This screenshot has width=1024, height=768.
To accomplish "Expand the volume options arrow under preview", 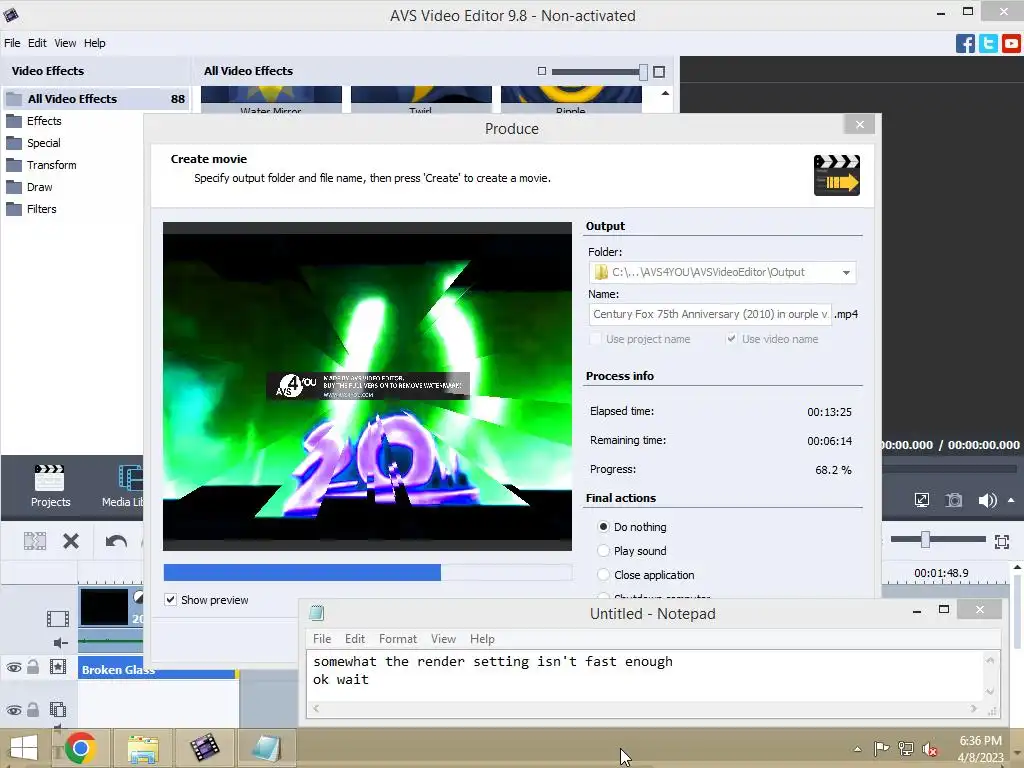I will point(1011,500).
